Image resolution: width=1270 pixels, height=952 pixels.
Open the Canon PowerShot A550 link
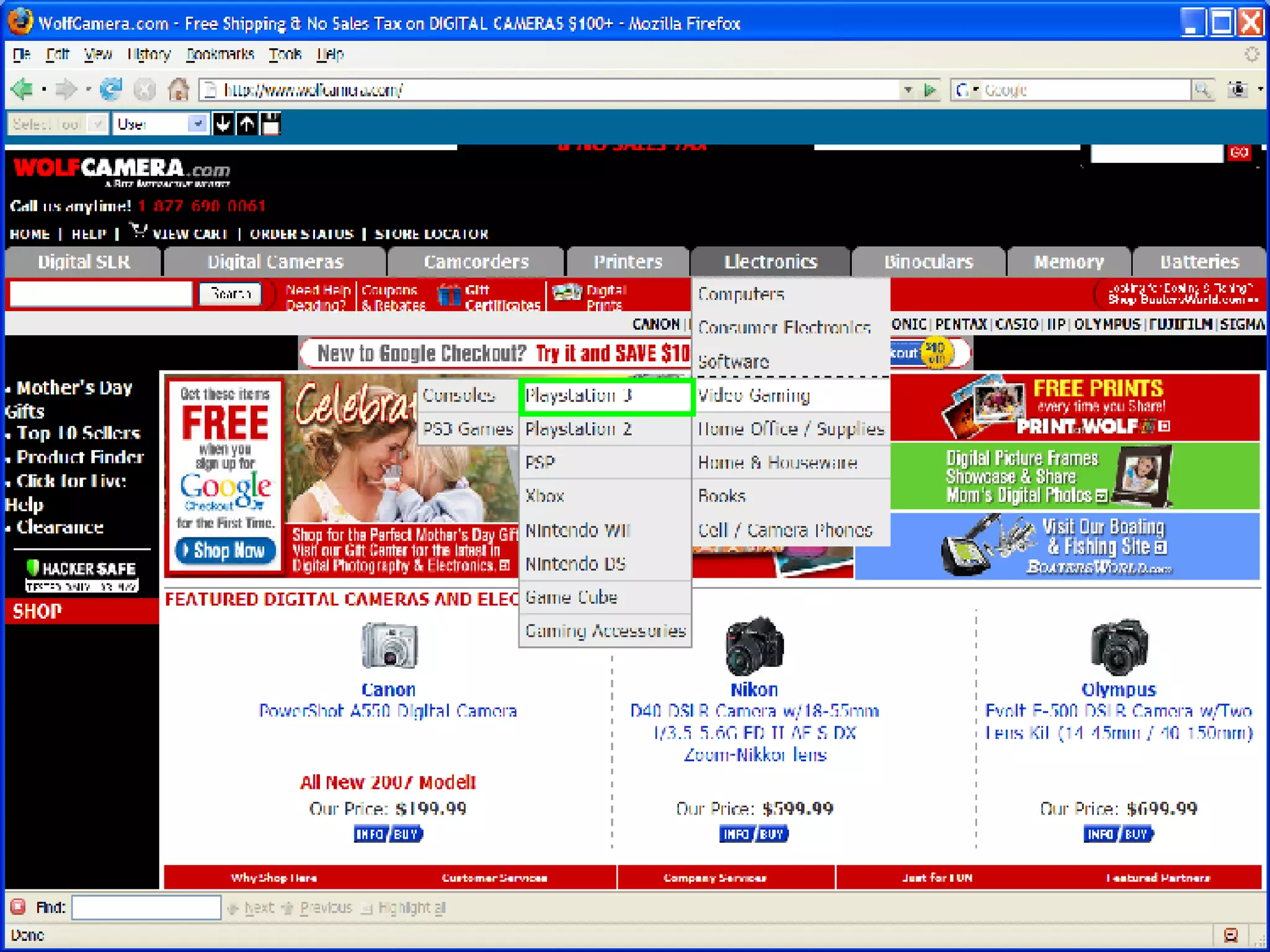coord(388,710)
